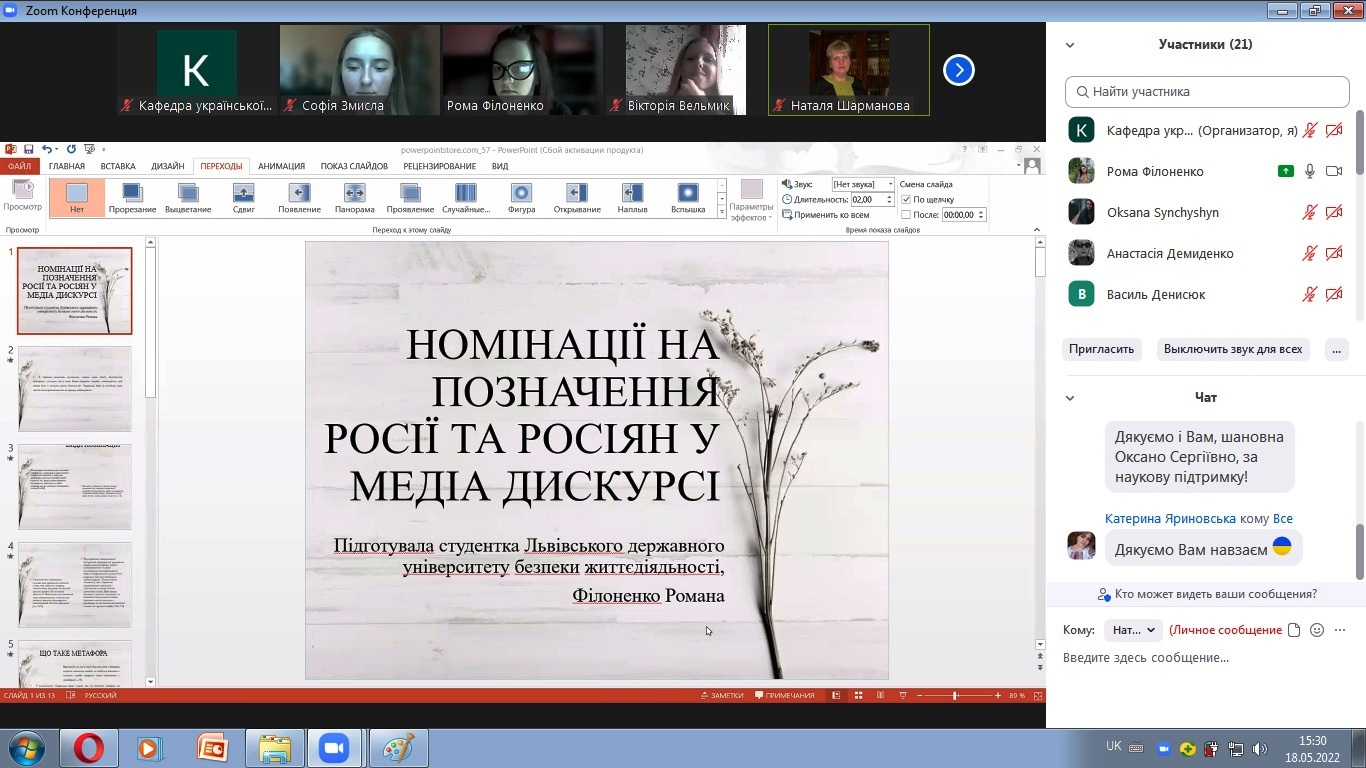Switch to reading view in status bar
The image size is (1366, 768).
pyautogui.click(x=880, y=695)
